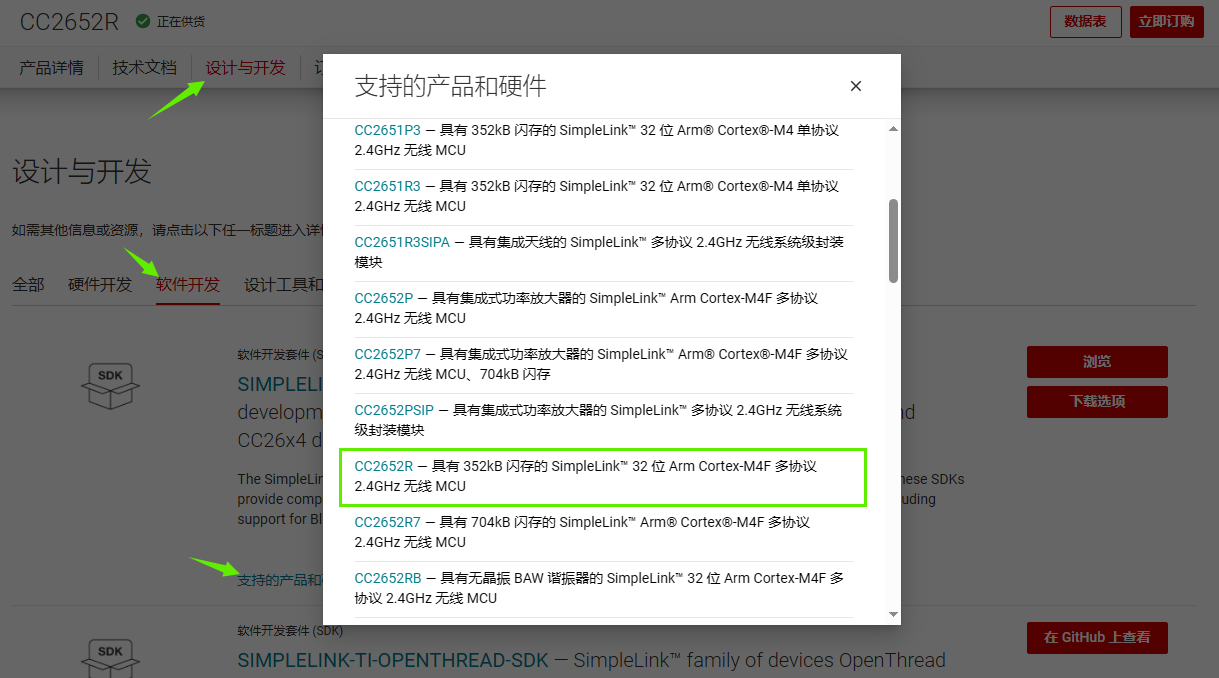The height and width of the screenshot is (678, 1219).
Task: Open the CC2651P3 product link
Action: [x=388, y=130]
